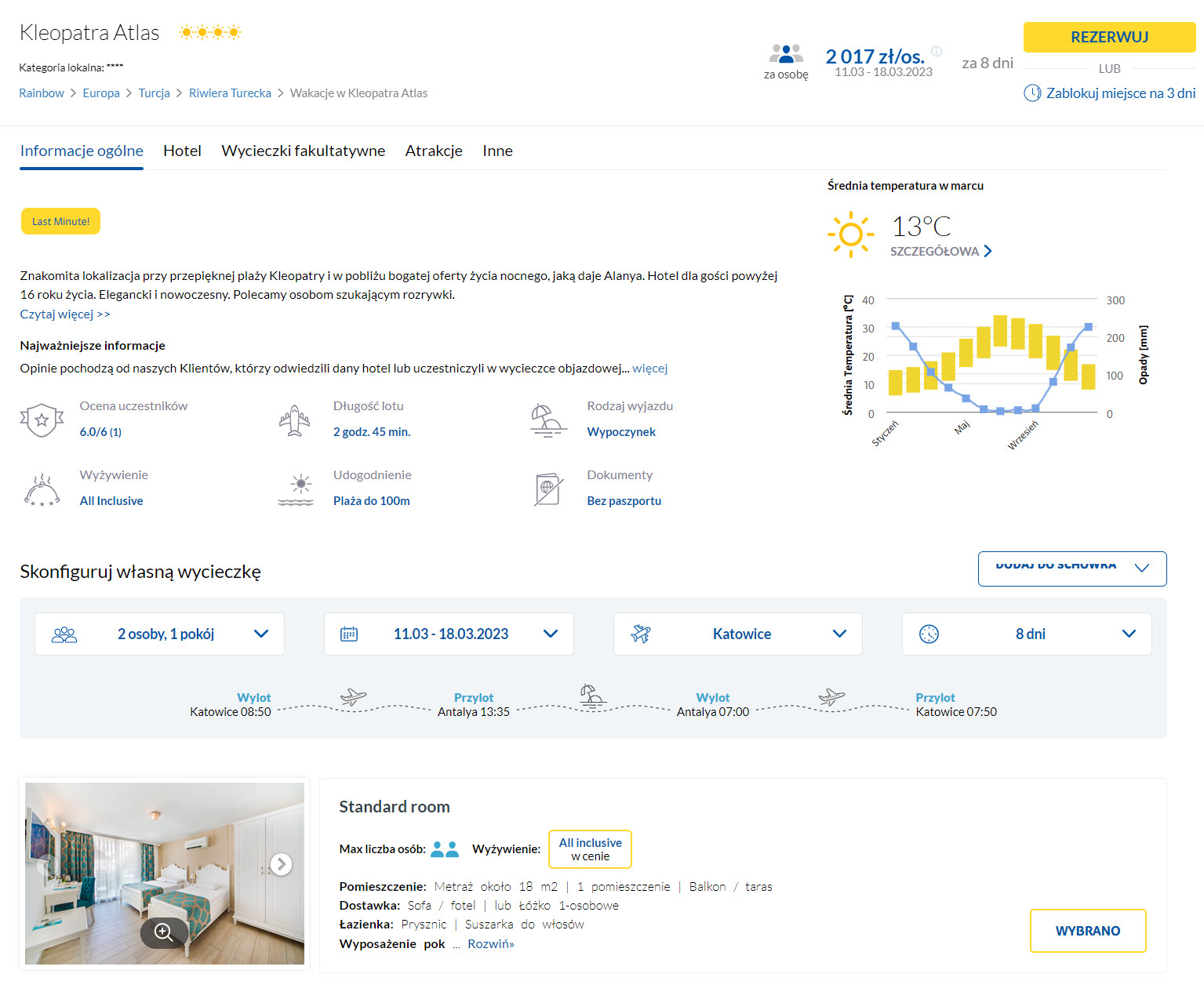Image resolution: width=1204 pixels, height=992 pixels.
Task: Click the persons icon above 'za osobę'
Action: pyautogui.click(x=786, y=54)
